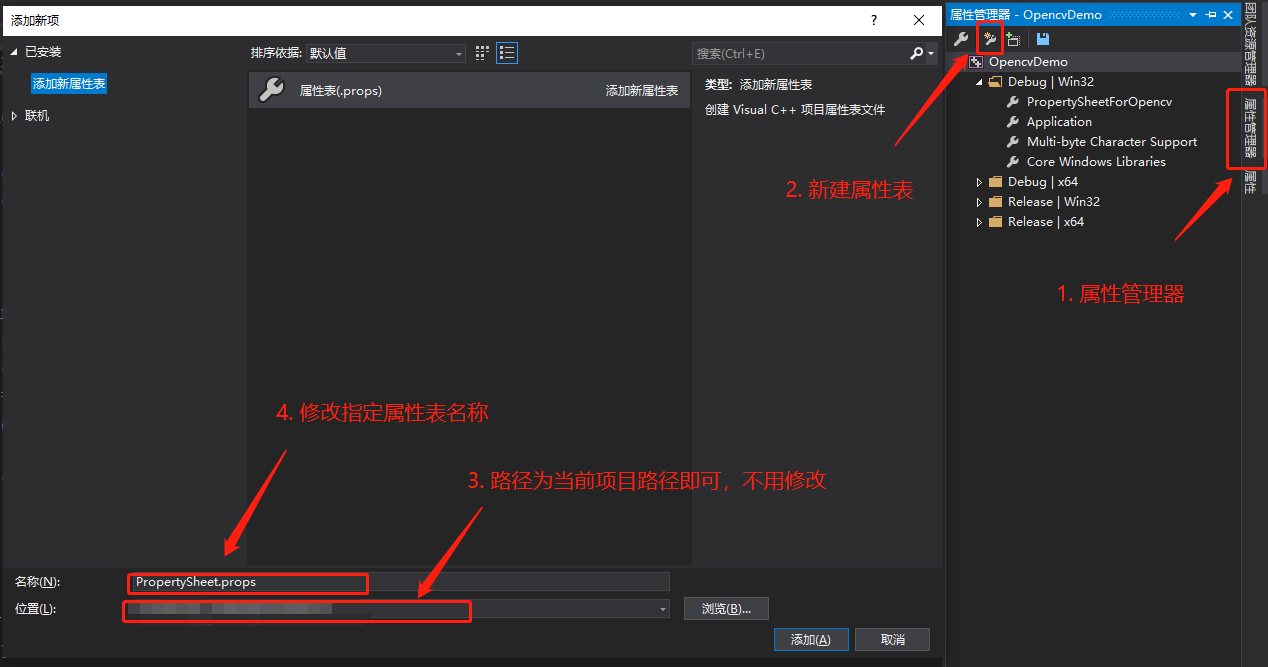
Task: Select the Application property sheet
Action: (1059, 122)
